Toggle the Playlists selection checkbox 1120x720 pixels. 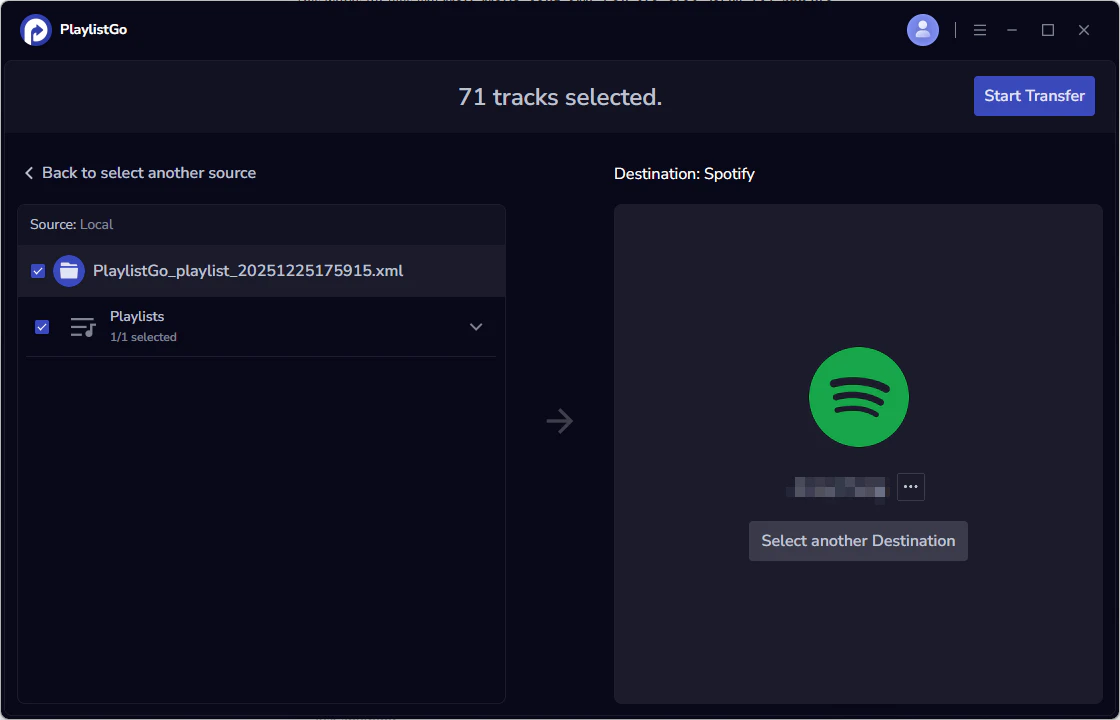pyautogui.click(x=41, y=326)
